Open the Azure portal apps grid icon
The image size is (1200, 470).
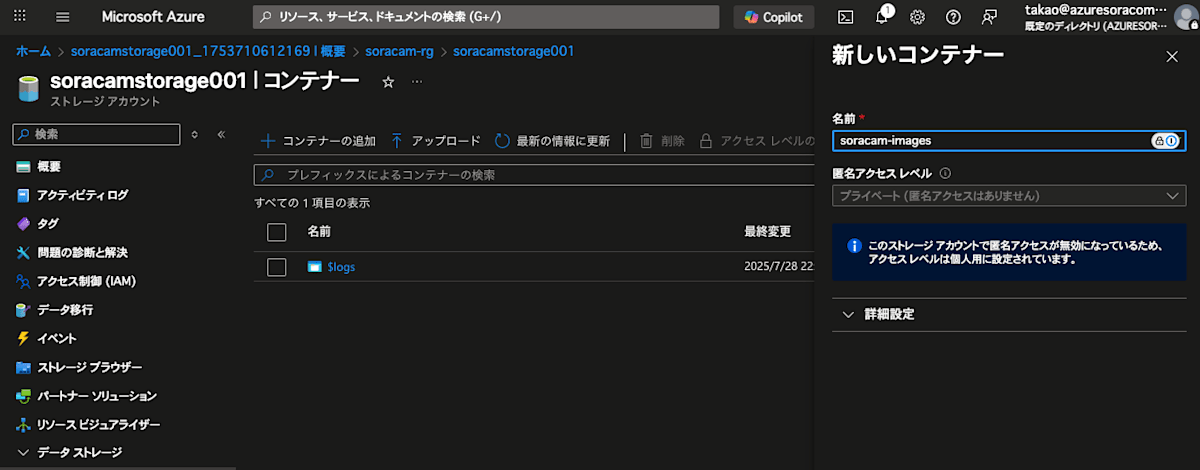[20, 17]
